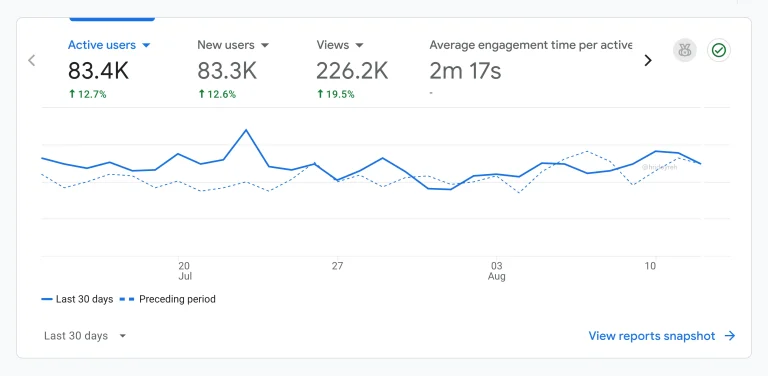The width and height of the screenshot is (768, 376).
Task: Click the 10 axis date label
Action: tap(650, 266)
